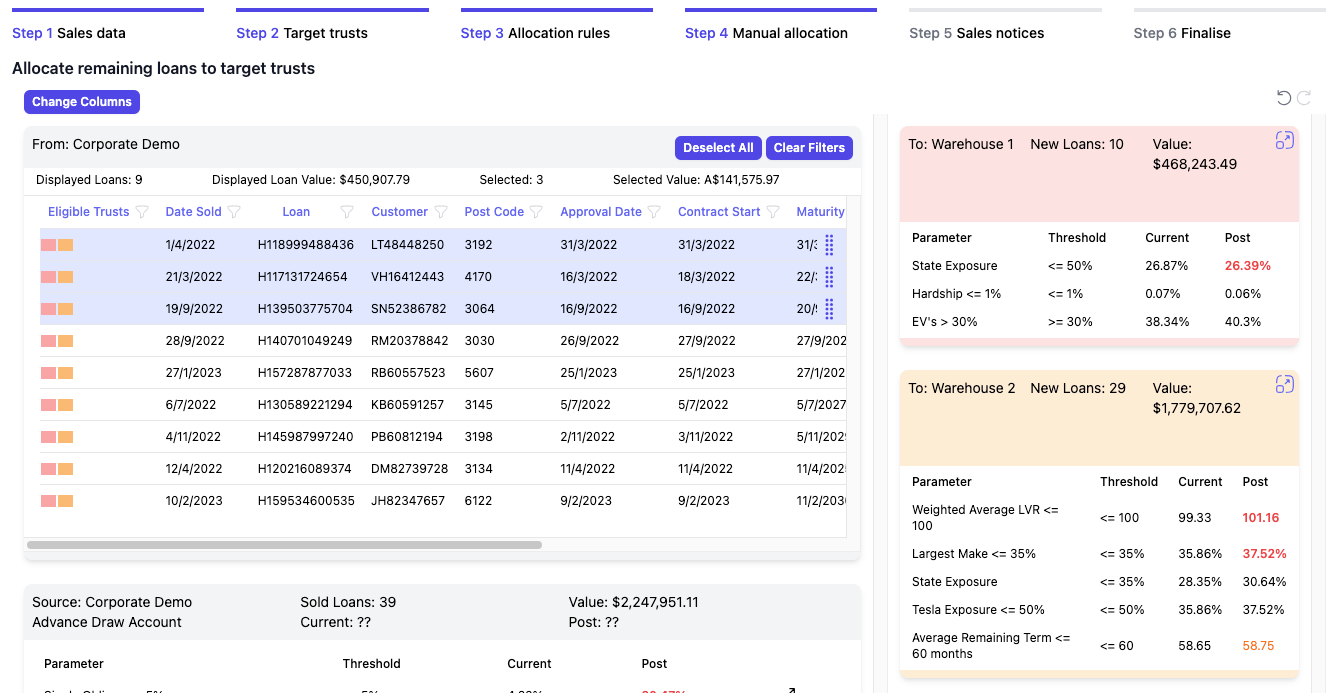
Task: Click customer ID VH16412443
Action: pyautogui.click(x=408, y=277)
